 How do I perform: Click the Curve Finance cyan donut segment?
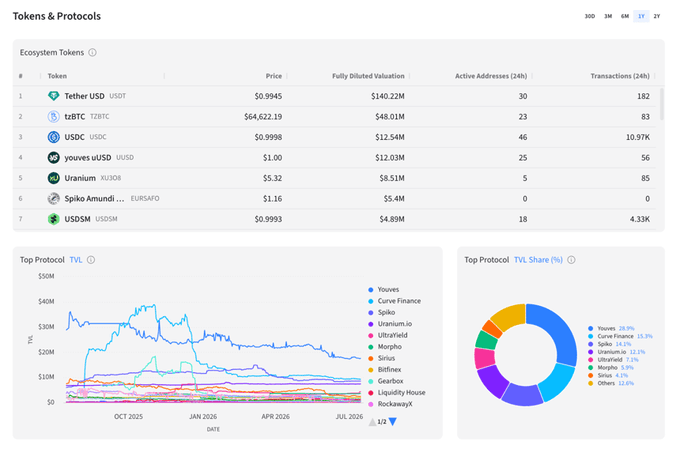coord(559,383)
